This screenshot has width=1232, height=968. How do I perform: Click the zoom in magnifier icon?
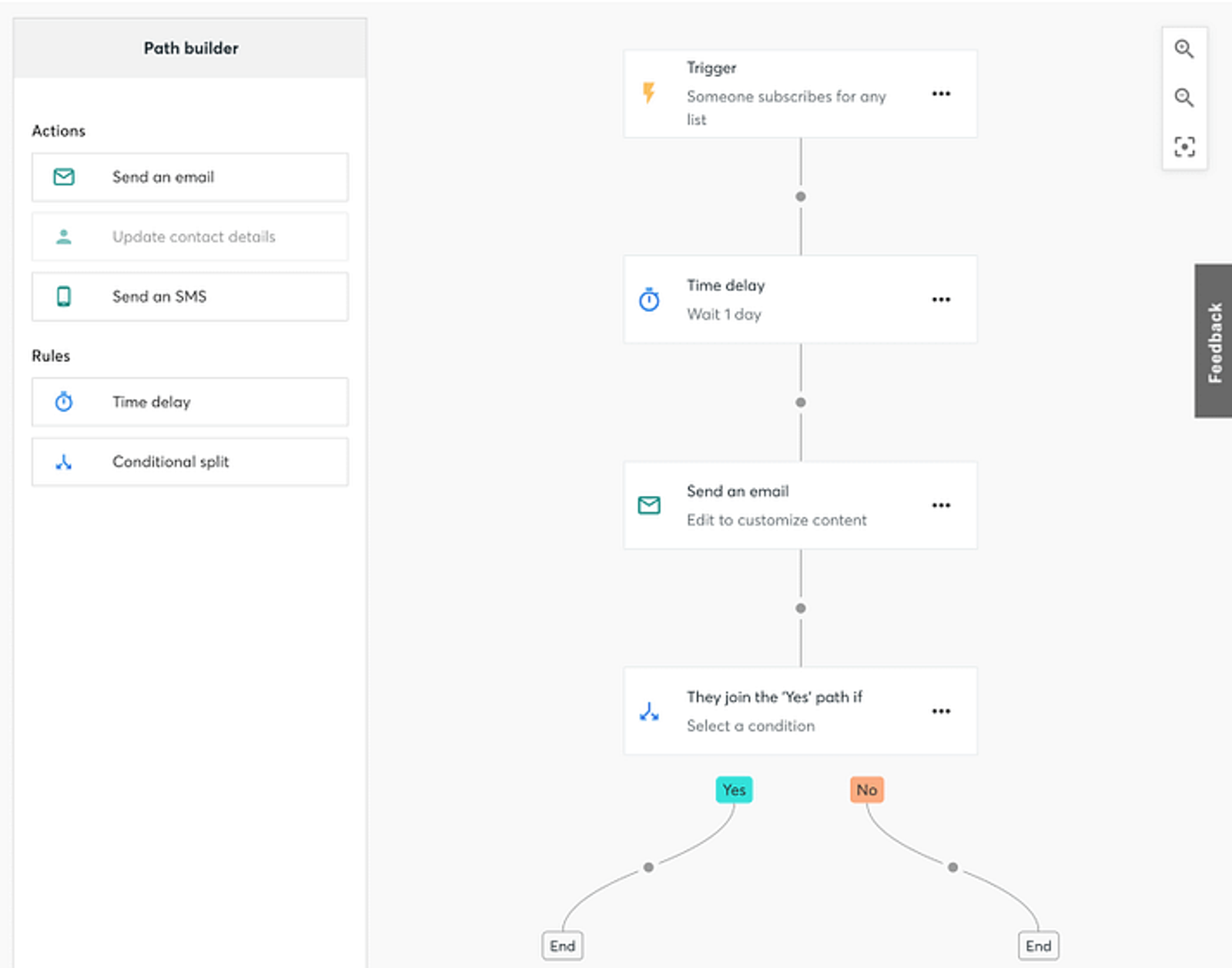pyautogui.click(x=1183, y=49)
